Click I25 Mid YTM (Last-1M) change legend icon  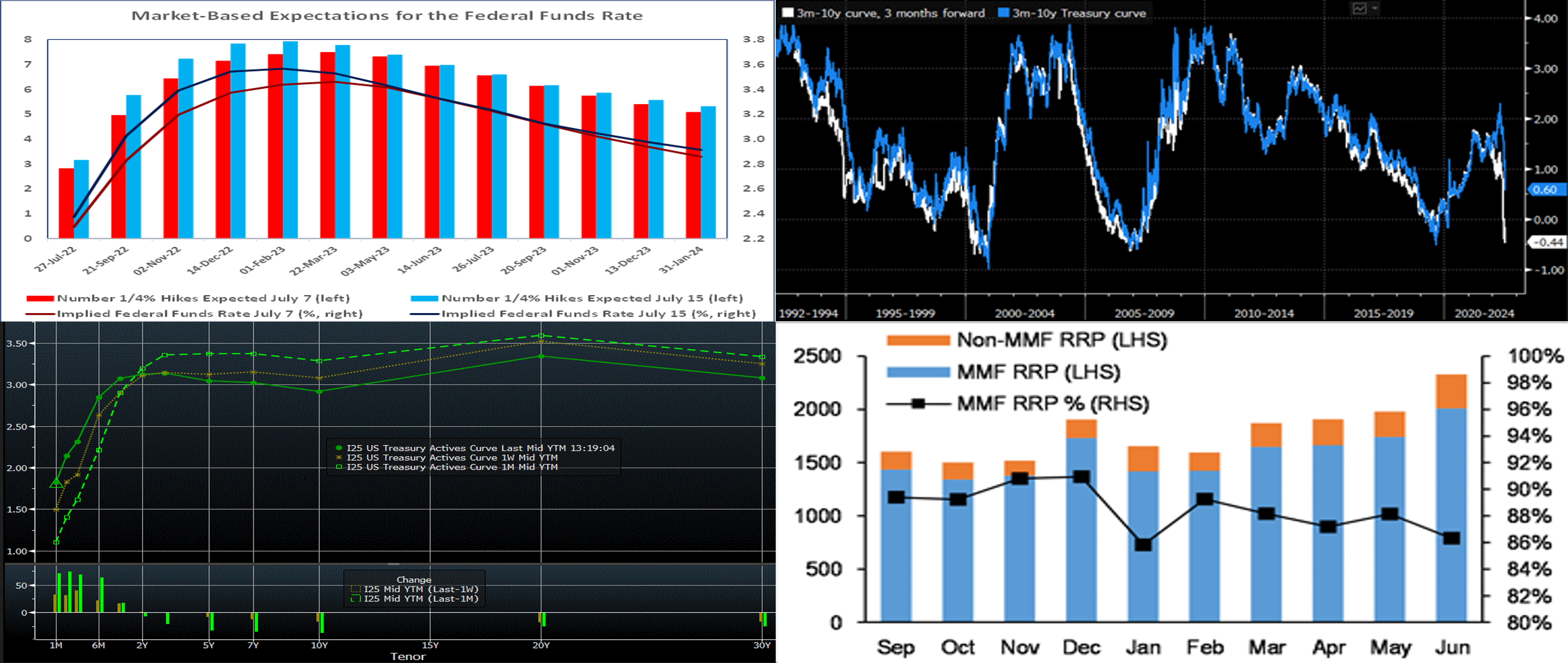point(356,599)
